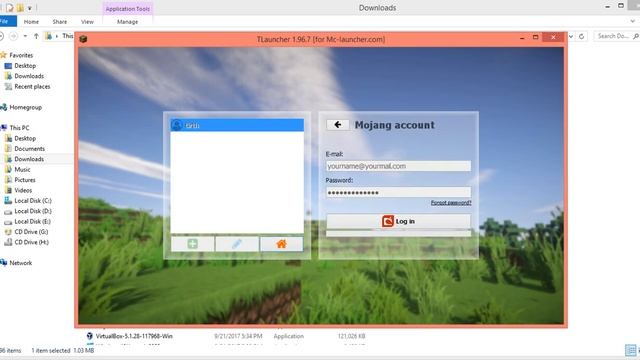
Task: Click the pencil edit-account button
Action: click(x=237, y=244)
